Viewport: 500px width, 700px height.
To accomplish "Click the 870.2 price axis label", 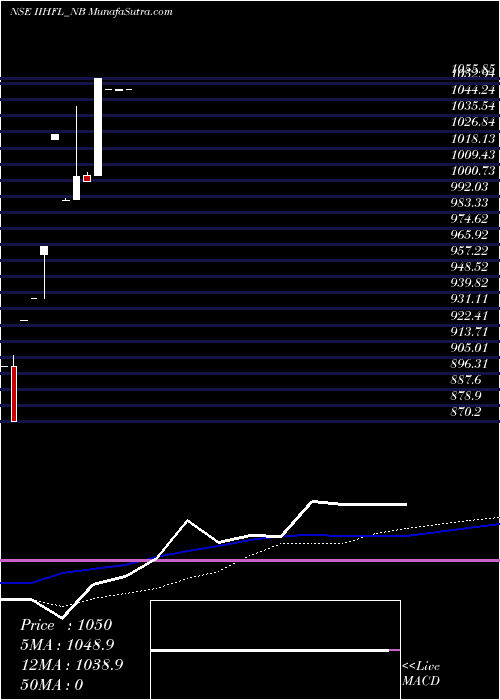I will point(467,412).
